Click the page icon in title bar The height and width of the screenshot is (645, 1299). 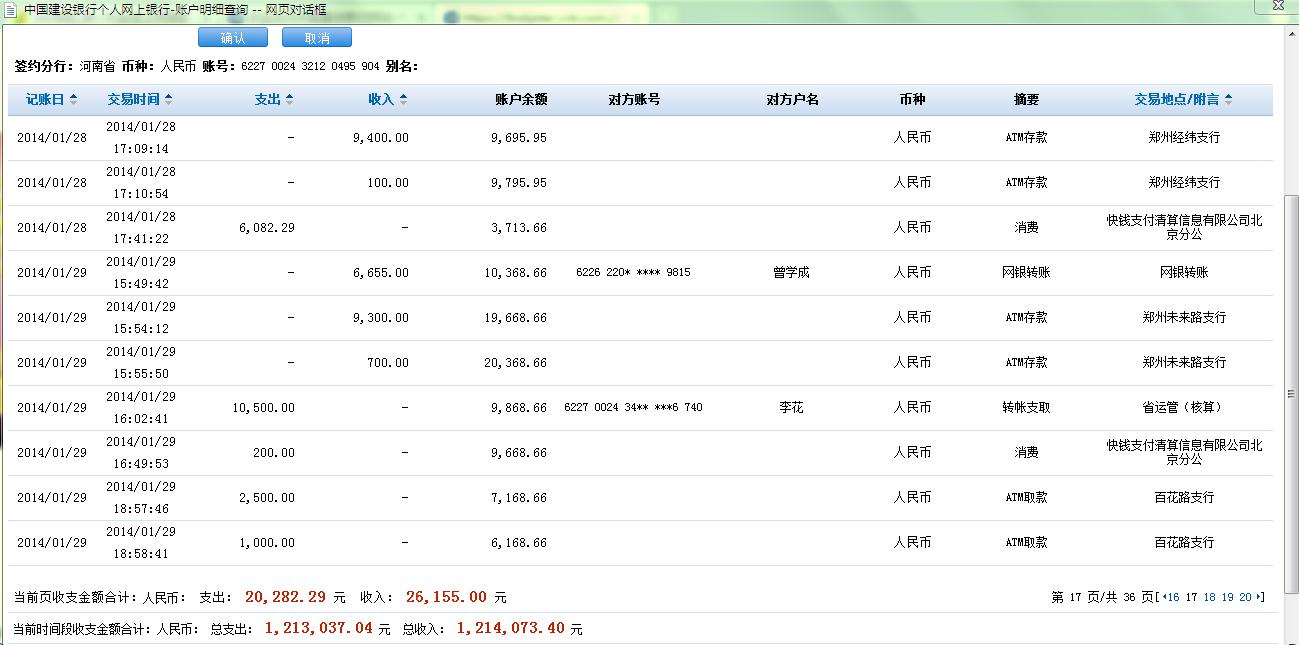(x=10, y=10)
